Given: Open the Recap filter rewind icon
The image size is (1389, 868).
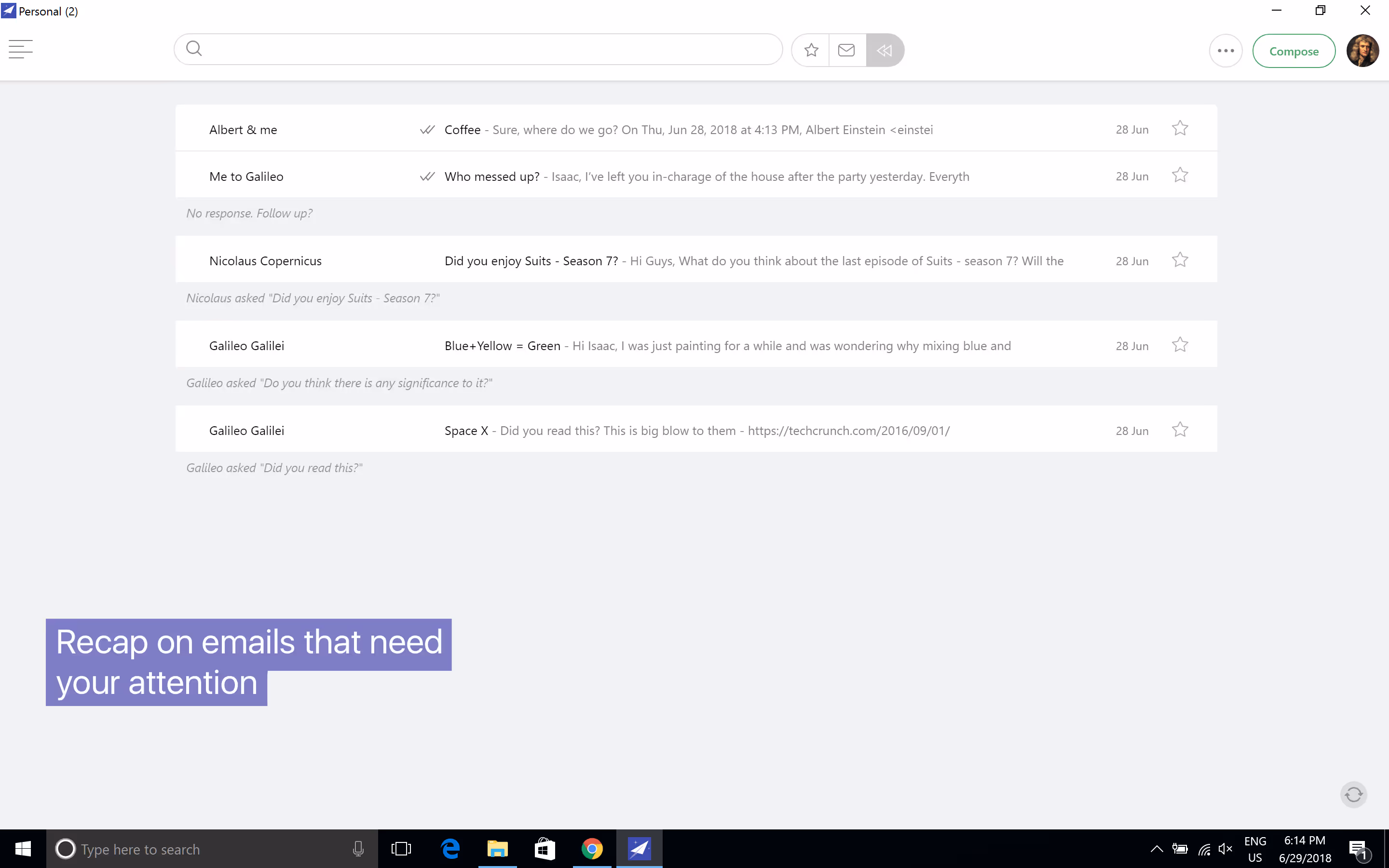Looking at the screenshot, I should pyautogui.click(x=885, y=50).
